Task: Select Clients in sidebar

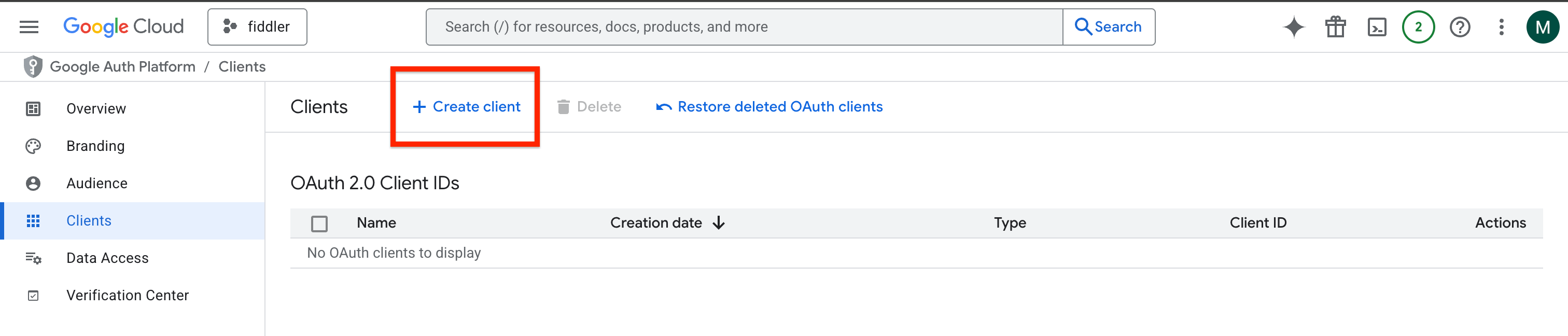Action: point(133,220)
